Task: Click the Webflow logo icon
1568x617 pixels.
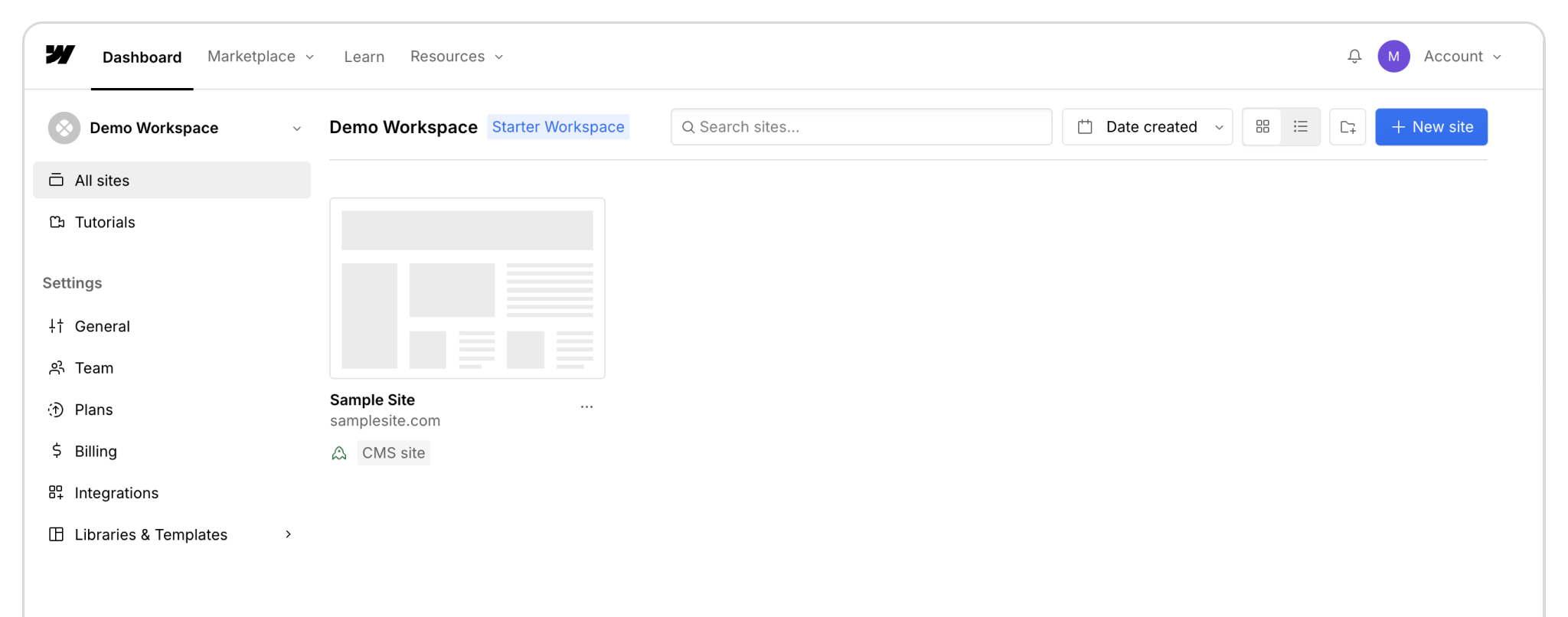Action: tap(60, 55)
